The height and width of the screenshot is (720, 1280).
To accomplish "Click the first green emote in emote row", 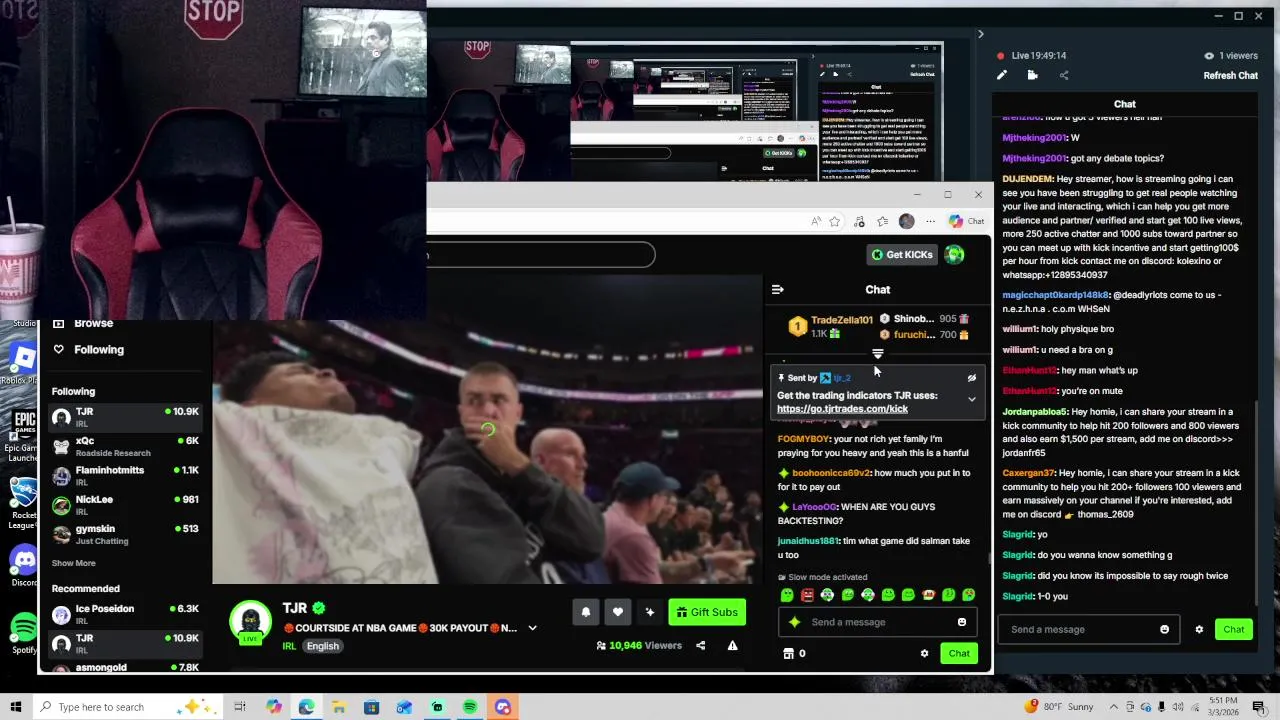I will (787, 595).
